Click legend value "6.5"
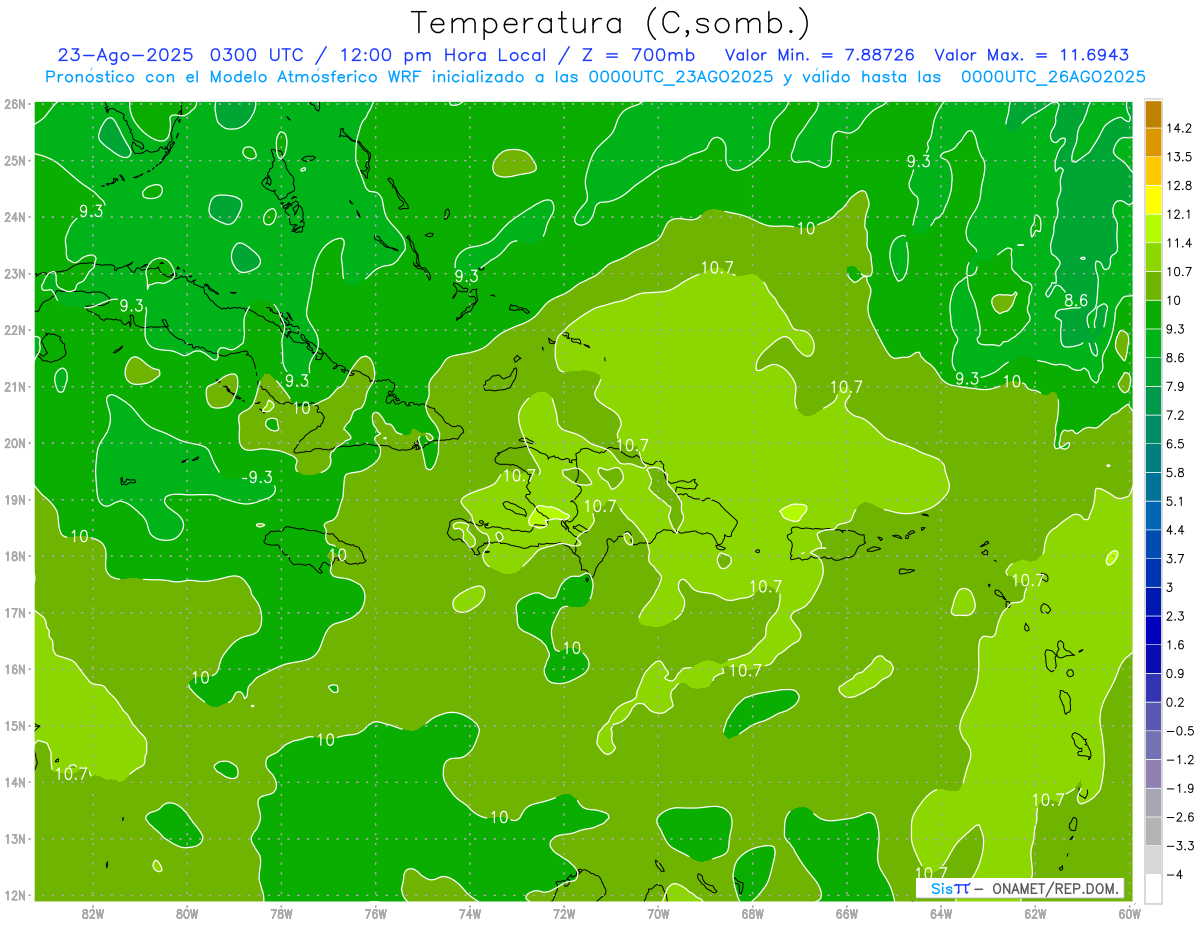Image resolution: width=1200 pixels, height=927 pixels. tap(1175, 443)
